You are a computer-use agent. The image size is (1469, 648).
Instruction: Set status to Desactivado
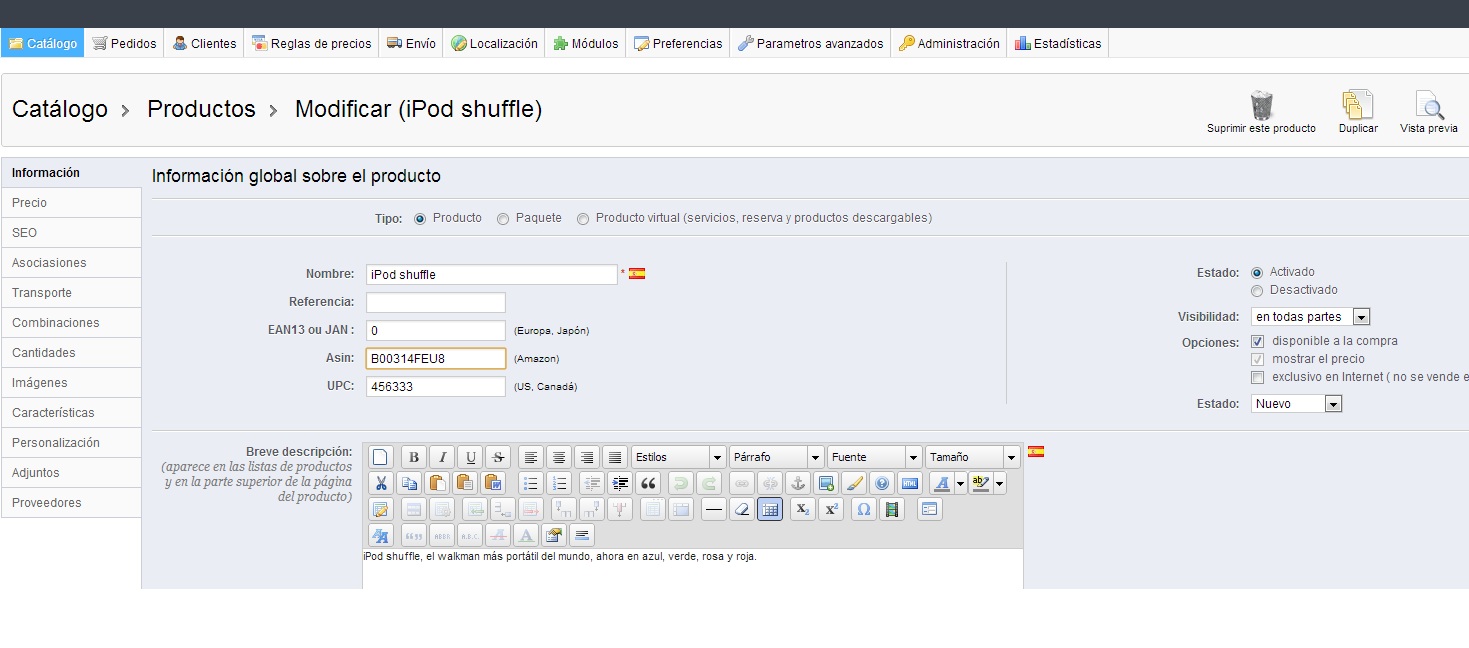(1257, 291)
